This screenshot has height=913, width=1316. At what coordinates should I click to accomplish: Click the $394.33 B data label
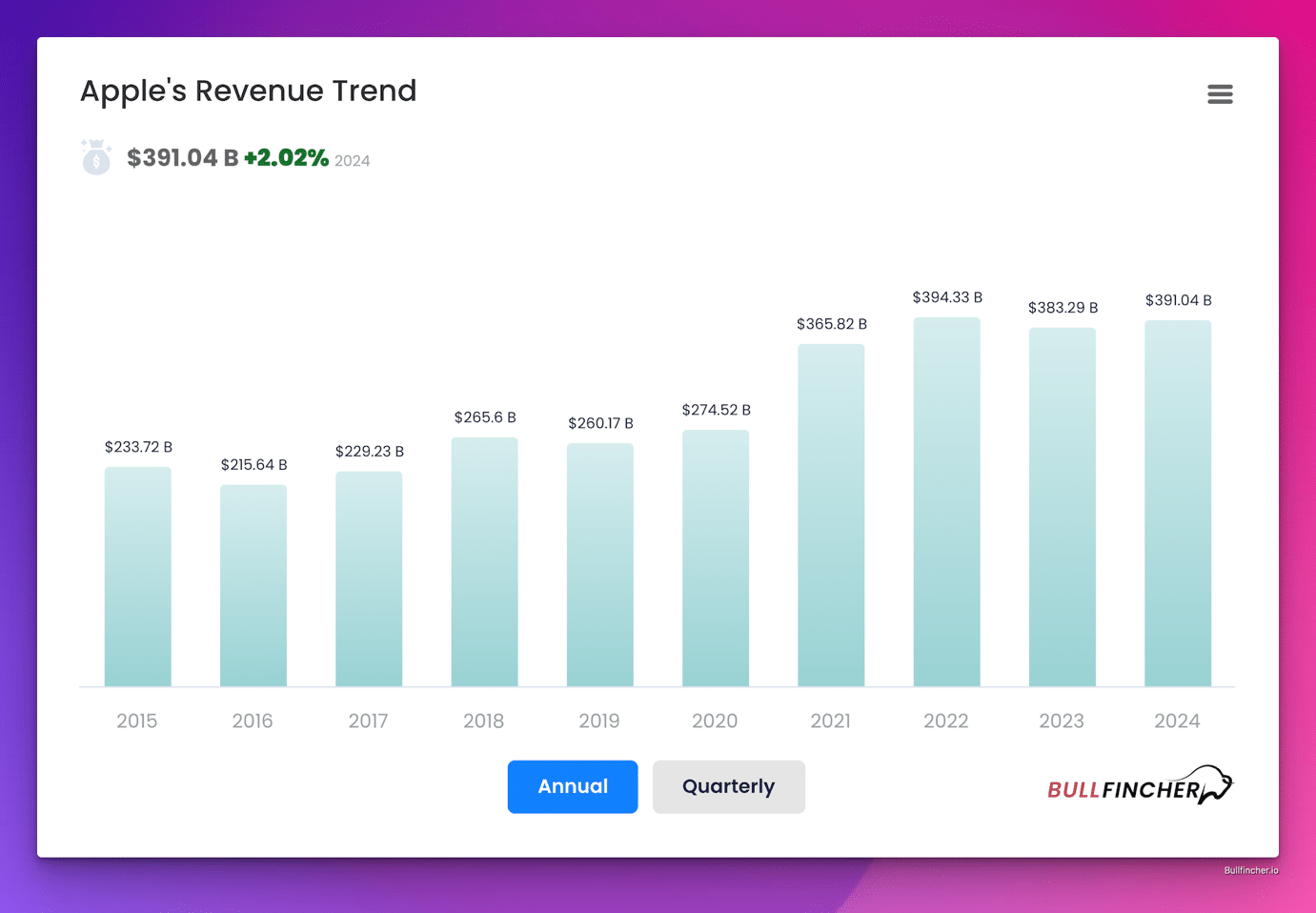[947, 297]
